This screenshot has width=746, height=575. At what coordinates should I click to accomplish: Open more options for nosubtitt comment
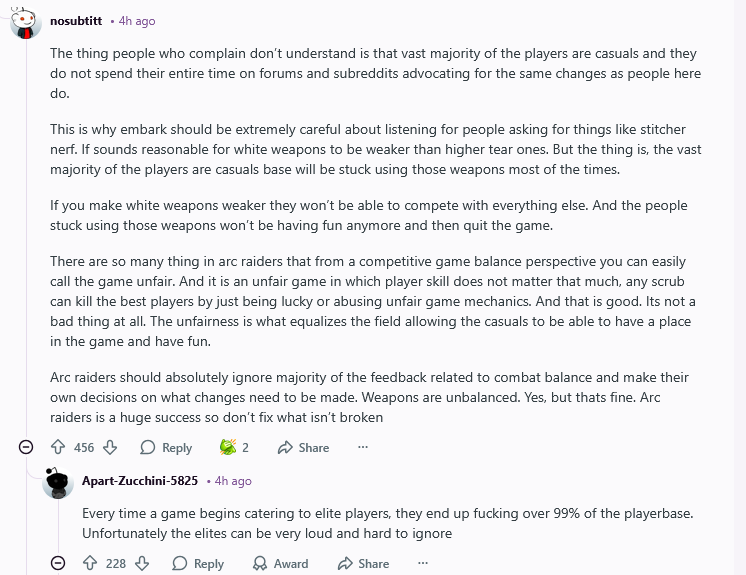tap(363, 447)
